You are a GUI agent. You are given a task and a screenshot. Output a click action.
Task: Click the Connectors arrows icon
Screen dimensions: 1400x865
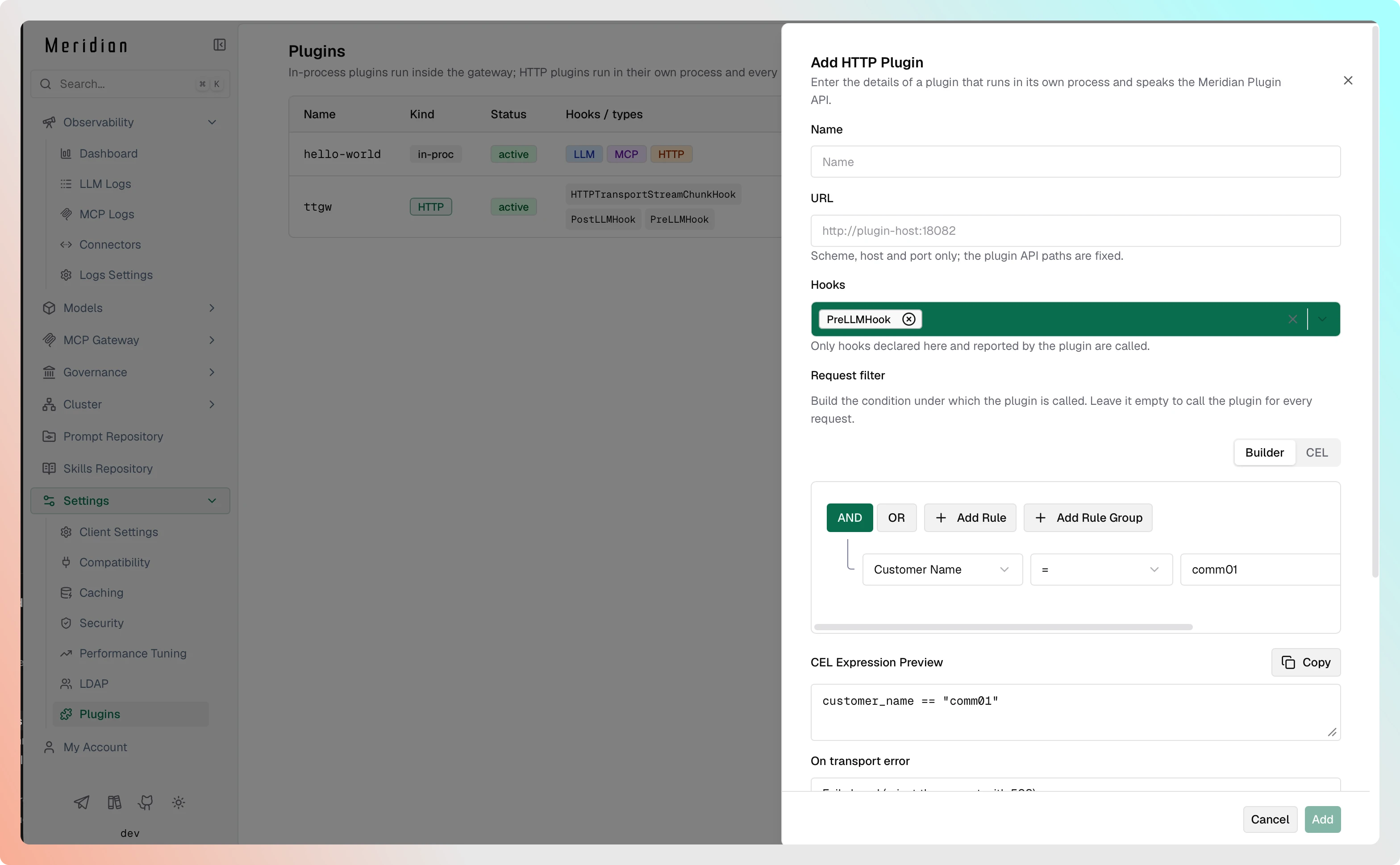pos(66,244)
